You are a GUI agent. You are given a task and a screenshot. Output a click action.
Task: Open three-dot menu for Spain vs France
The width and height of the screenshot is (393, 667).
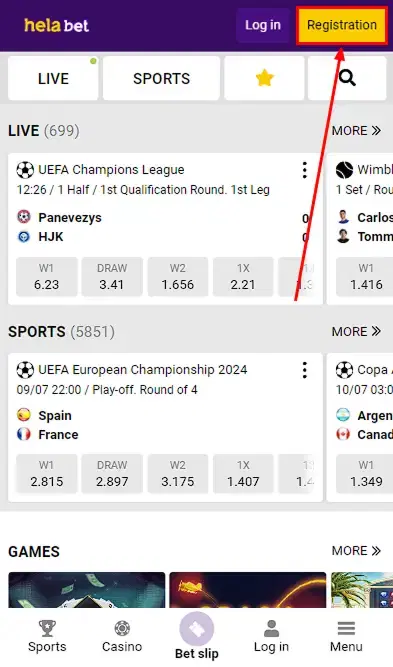click(305, 370)
